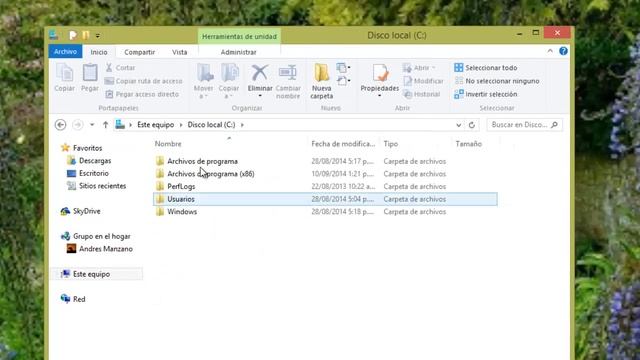The width and height of the screenshot is (640, 360).
Task: Click the Cortar scissors button
Action: tap(120, 68)
